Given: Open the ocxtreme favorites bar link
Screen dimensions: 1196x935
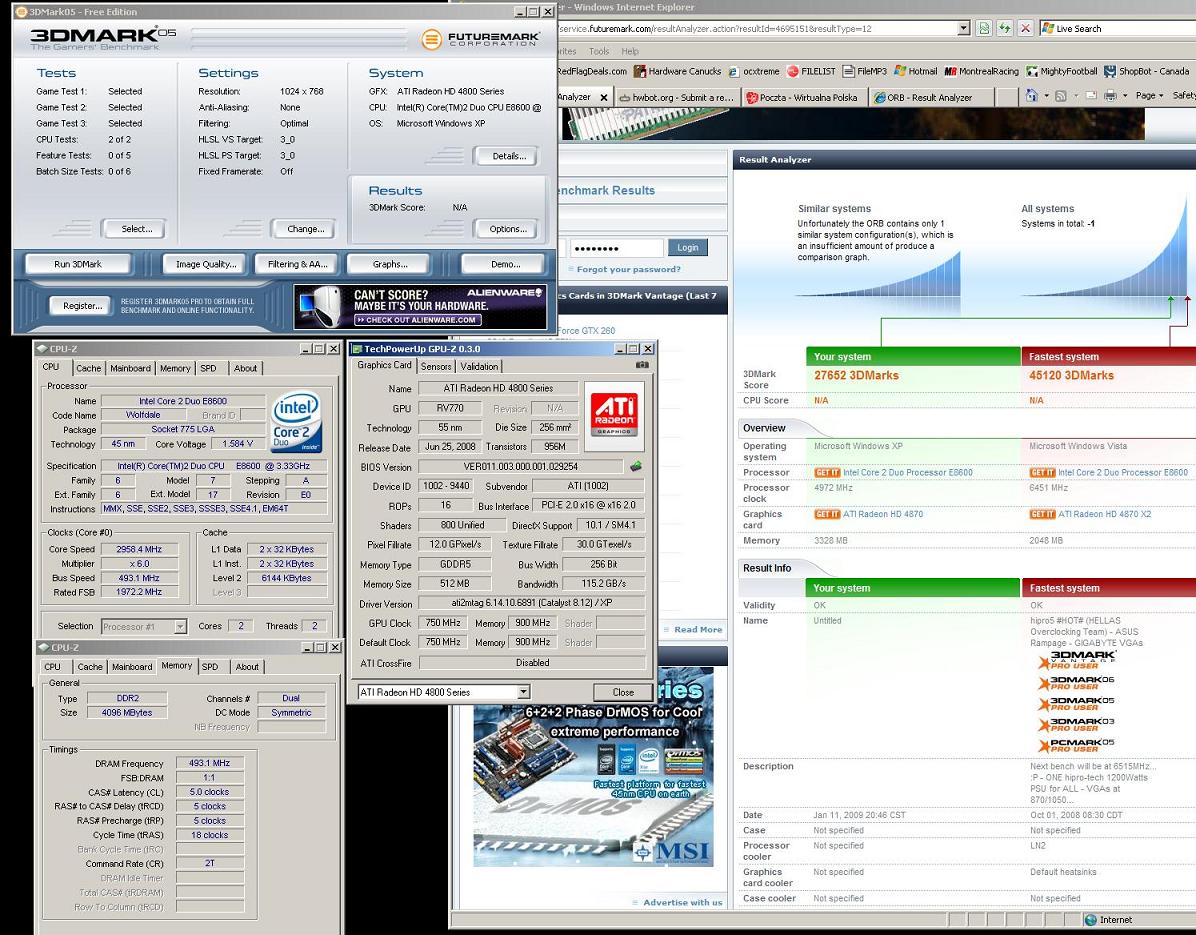Looking at the screenshot, I should (x=754, y=71).
